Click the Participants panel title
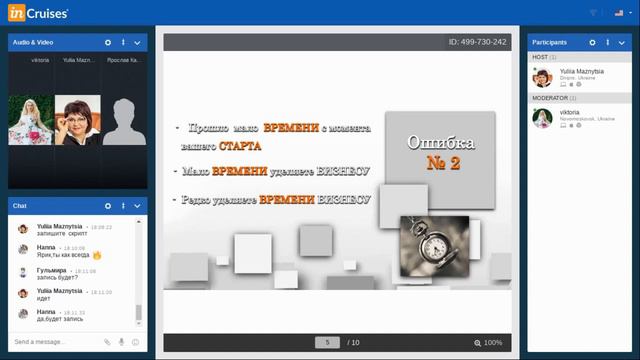 click(x=549, y=42)
